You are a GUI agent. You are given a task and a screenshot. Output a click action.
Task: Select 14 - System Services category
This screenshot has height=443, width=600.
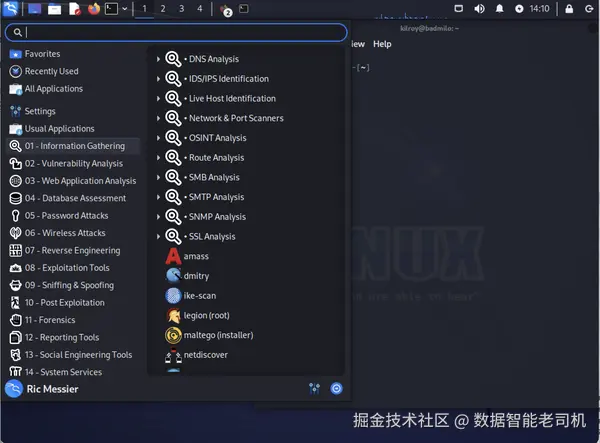73,372
